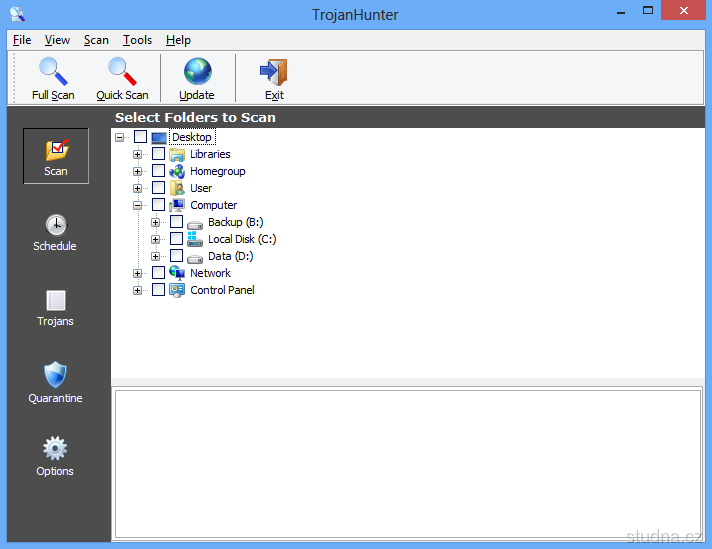Open Options via the gear icon
The width and height of the screenshot is (712, 549).
pos(55,457)
